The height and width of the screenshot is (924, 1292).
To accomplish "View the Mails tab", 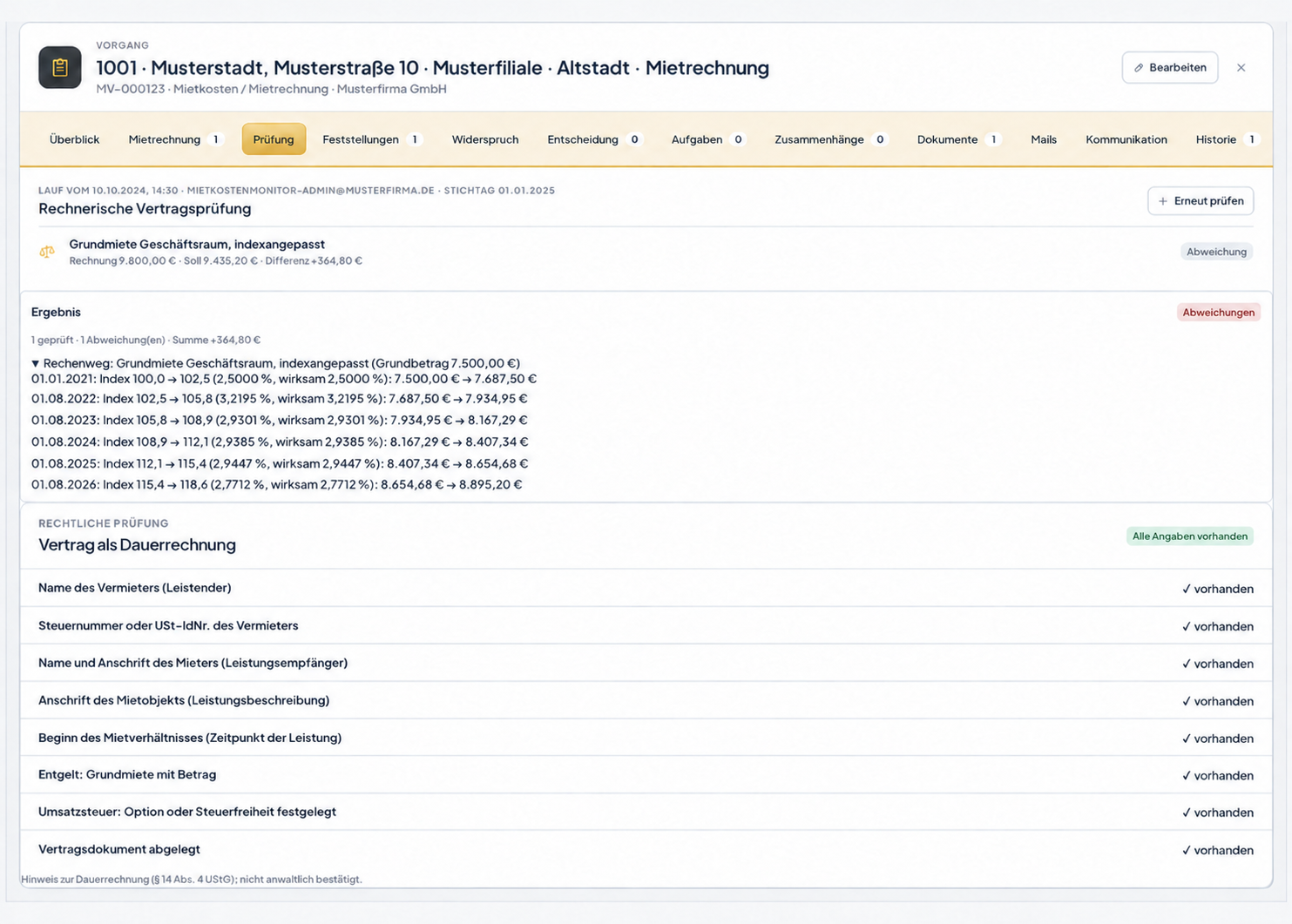I will click(1044, 139).
